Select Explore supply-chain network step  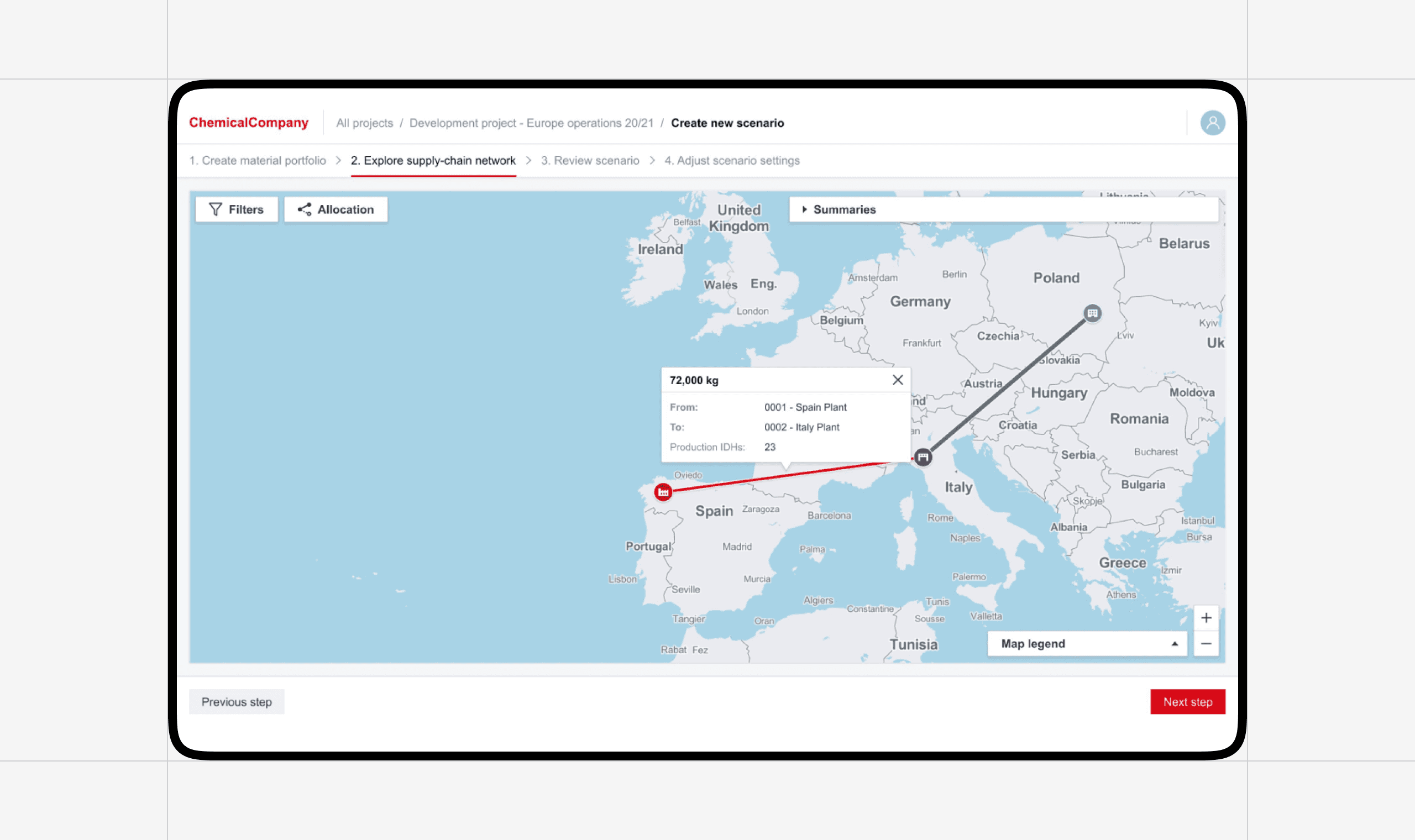pyautogui.click(x=433, y=161)
